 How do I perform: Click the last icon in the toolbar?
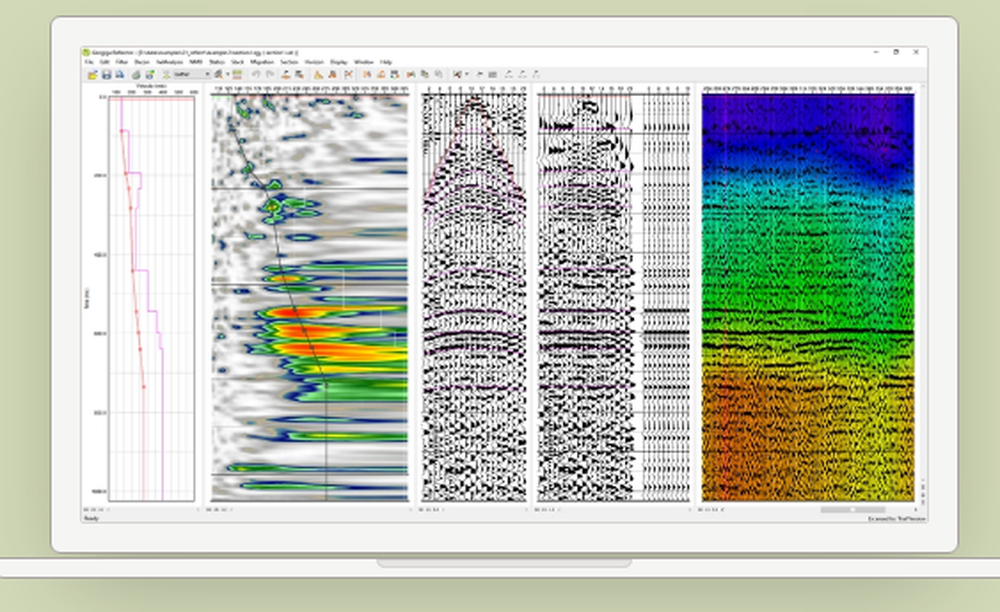(536, 75)
